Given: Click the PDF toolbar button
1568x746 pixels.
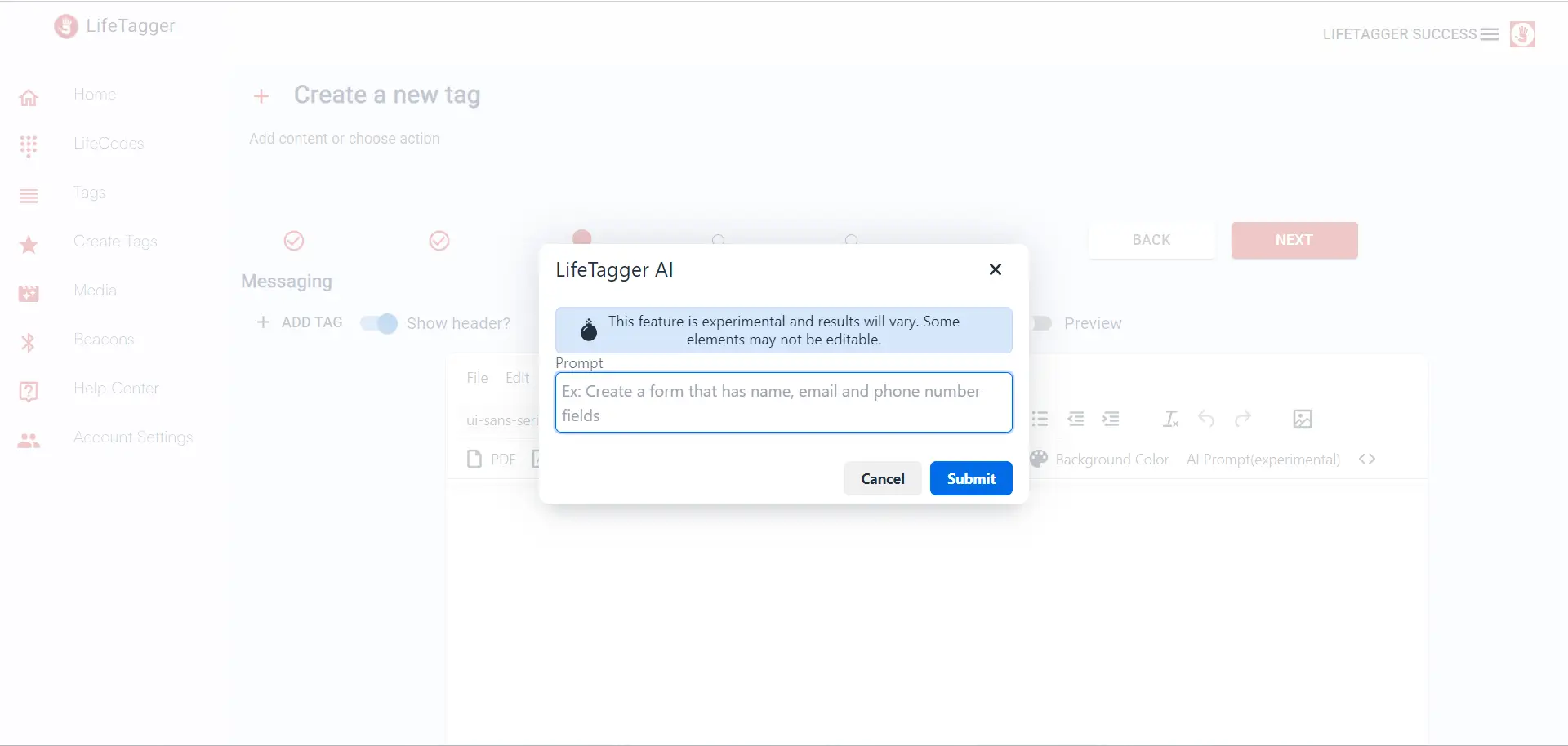Looking at the screenshot, I should [491, 460].
